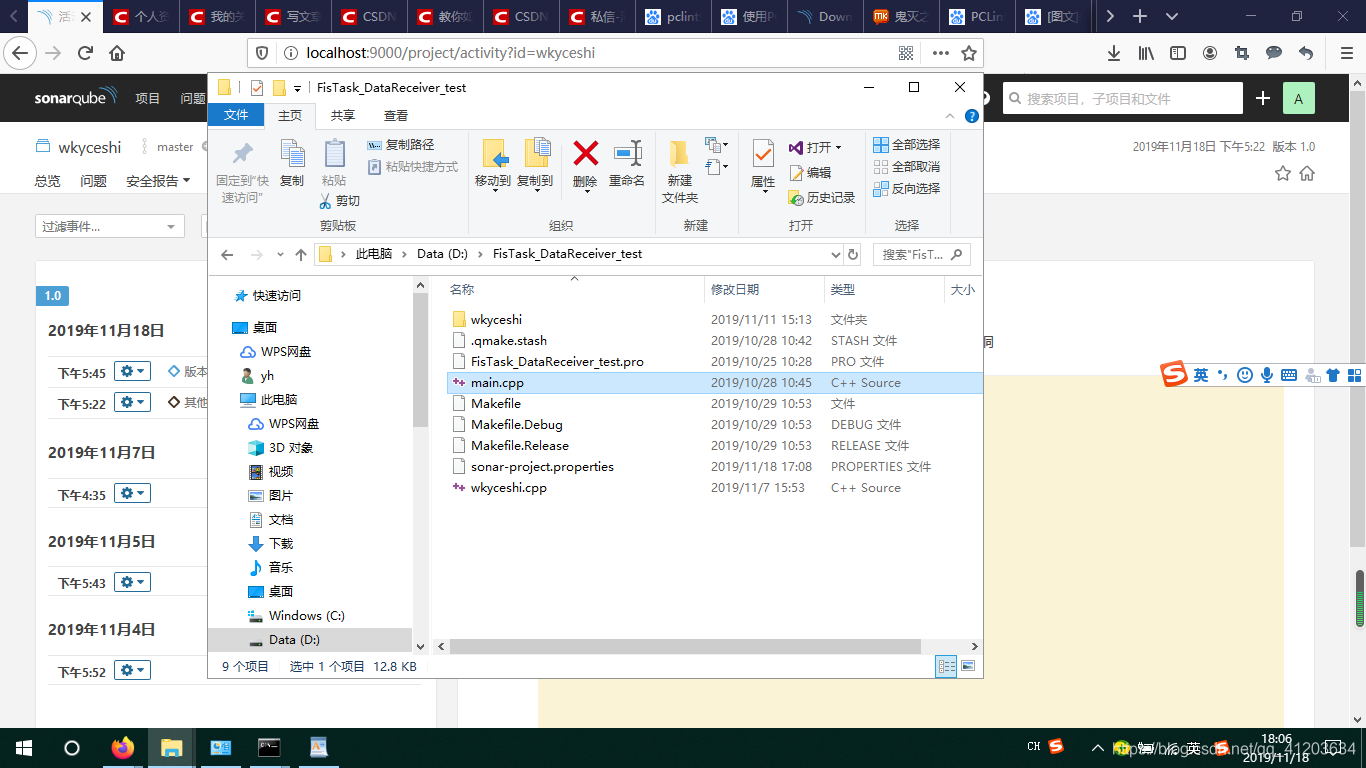Click the Paste clipboard icon
The image size is (1366, 768).
[x=334, y=154]
